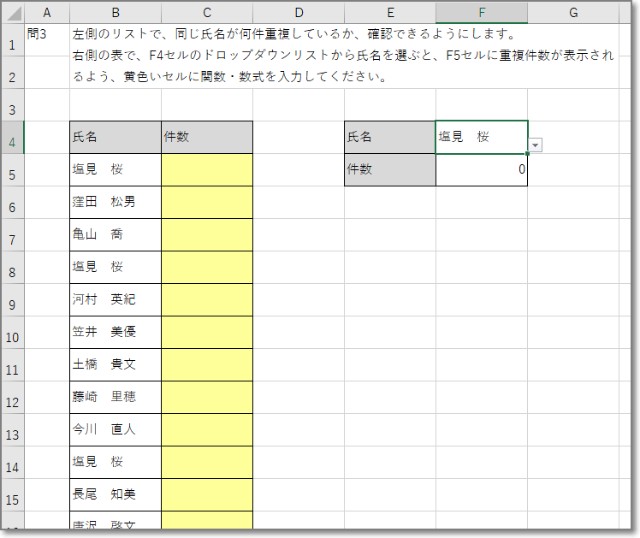Select the 件数 header cell in column C
The width and height of the screenshot is (640, 538).
click(206, 137)
